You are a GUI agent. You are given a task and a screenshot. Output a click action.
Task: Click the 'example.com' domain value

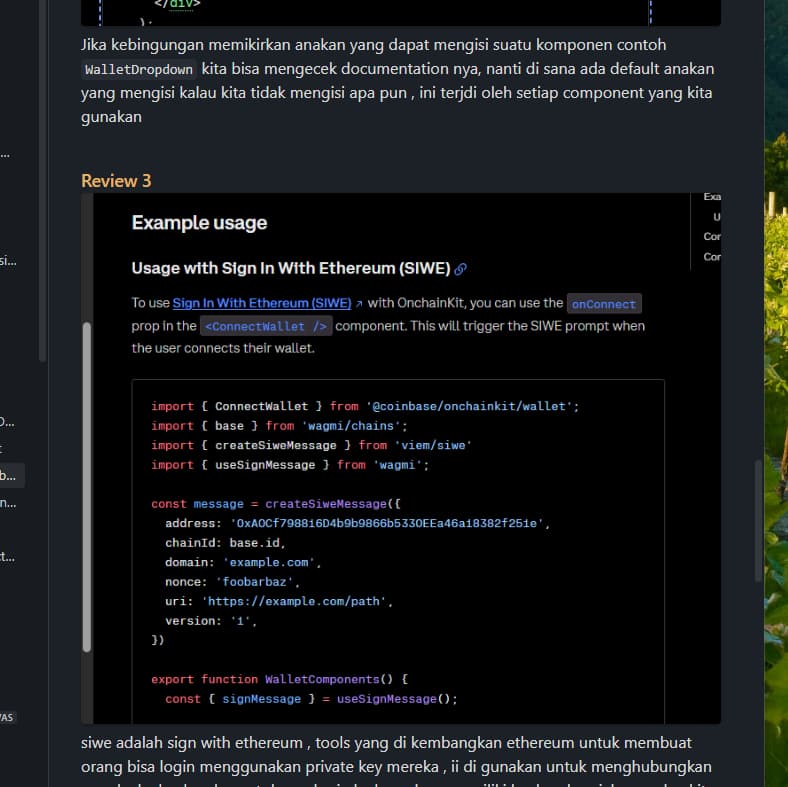268,562
